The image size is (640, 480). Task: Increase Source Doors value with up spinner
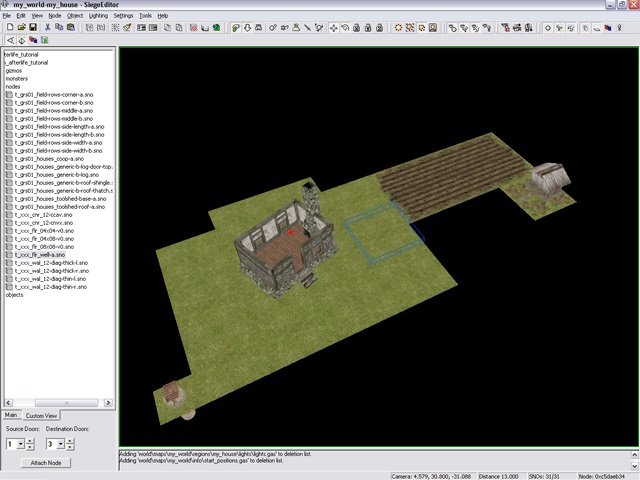[x=30, y=441]
